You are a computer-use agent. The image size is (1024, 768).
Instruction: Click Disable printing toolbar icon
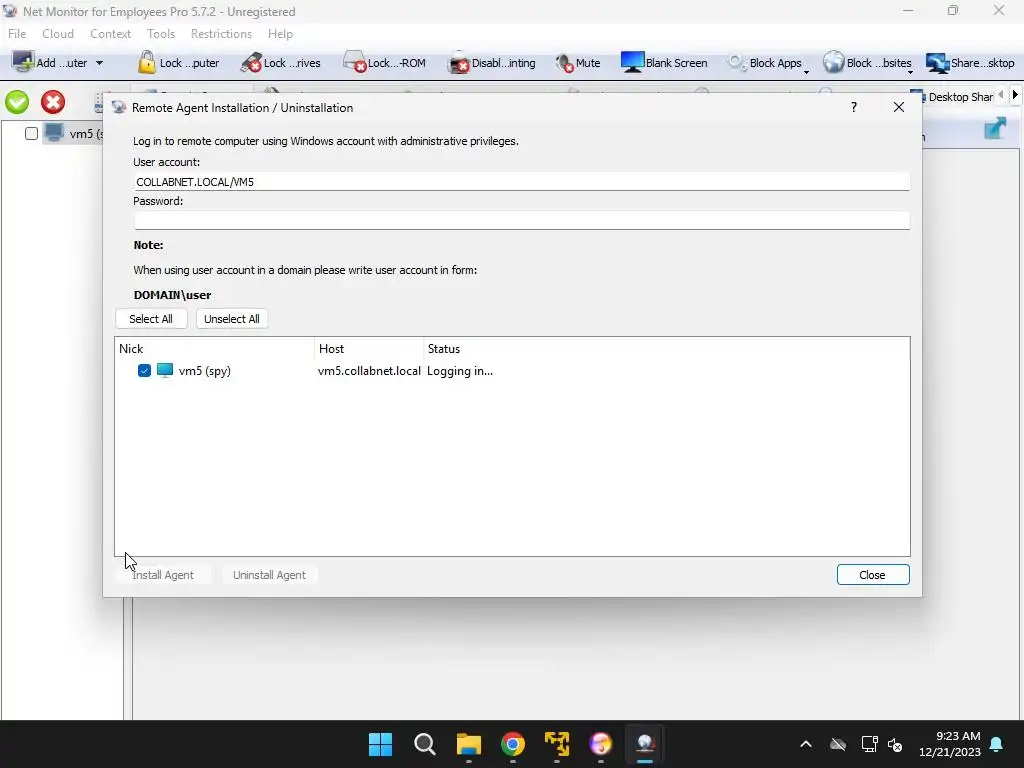tap(459, 63)
